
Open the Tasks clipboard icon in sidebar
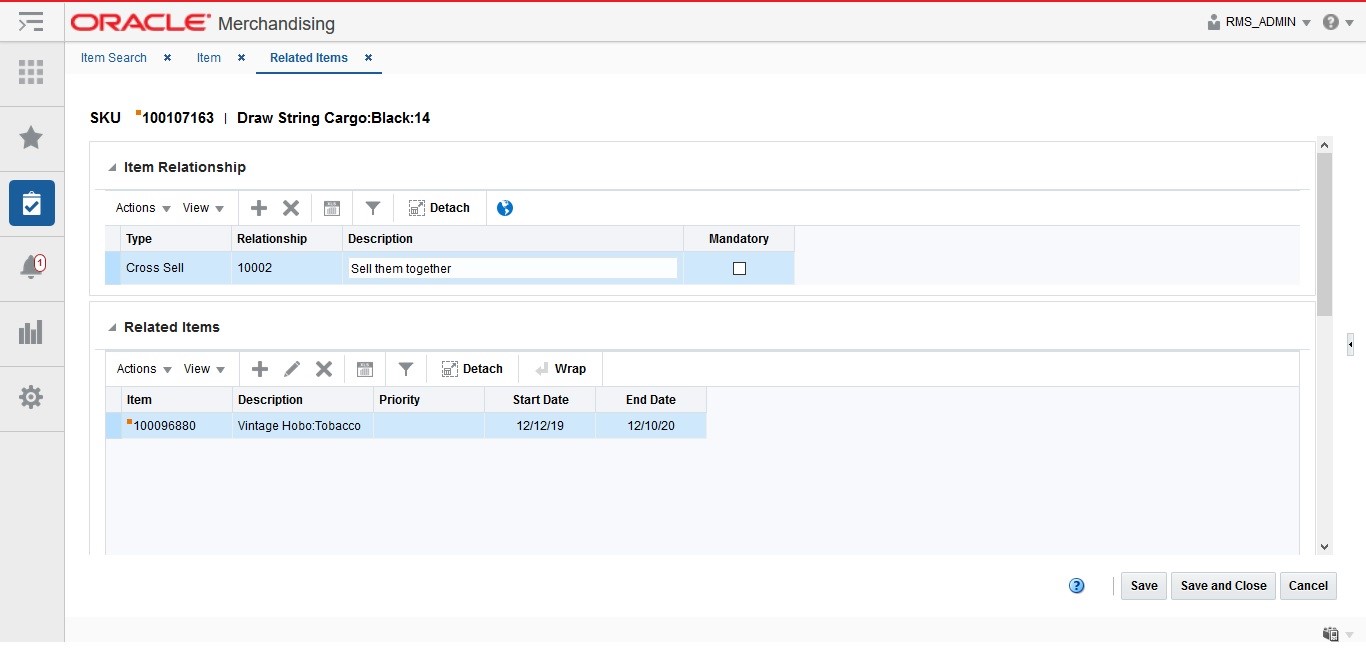(31, 203)
